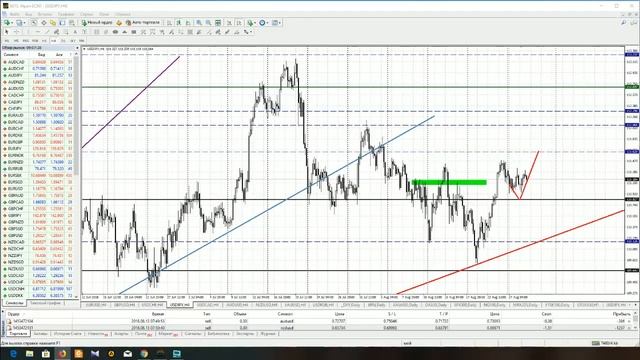The image size is (640, 360).
Task: Toggle the Navigator panel icon
Action: pyautogui.click(x=53, y=22)
